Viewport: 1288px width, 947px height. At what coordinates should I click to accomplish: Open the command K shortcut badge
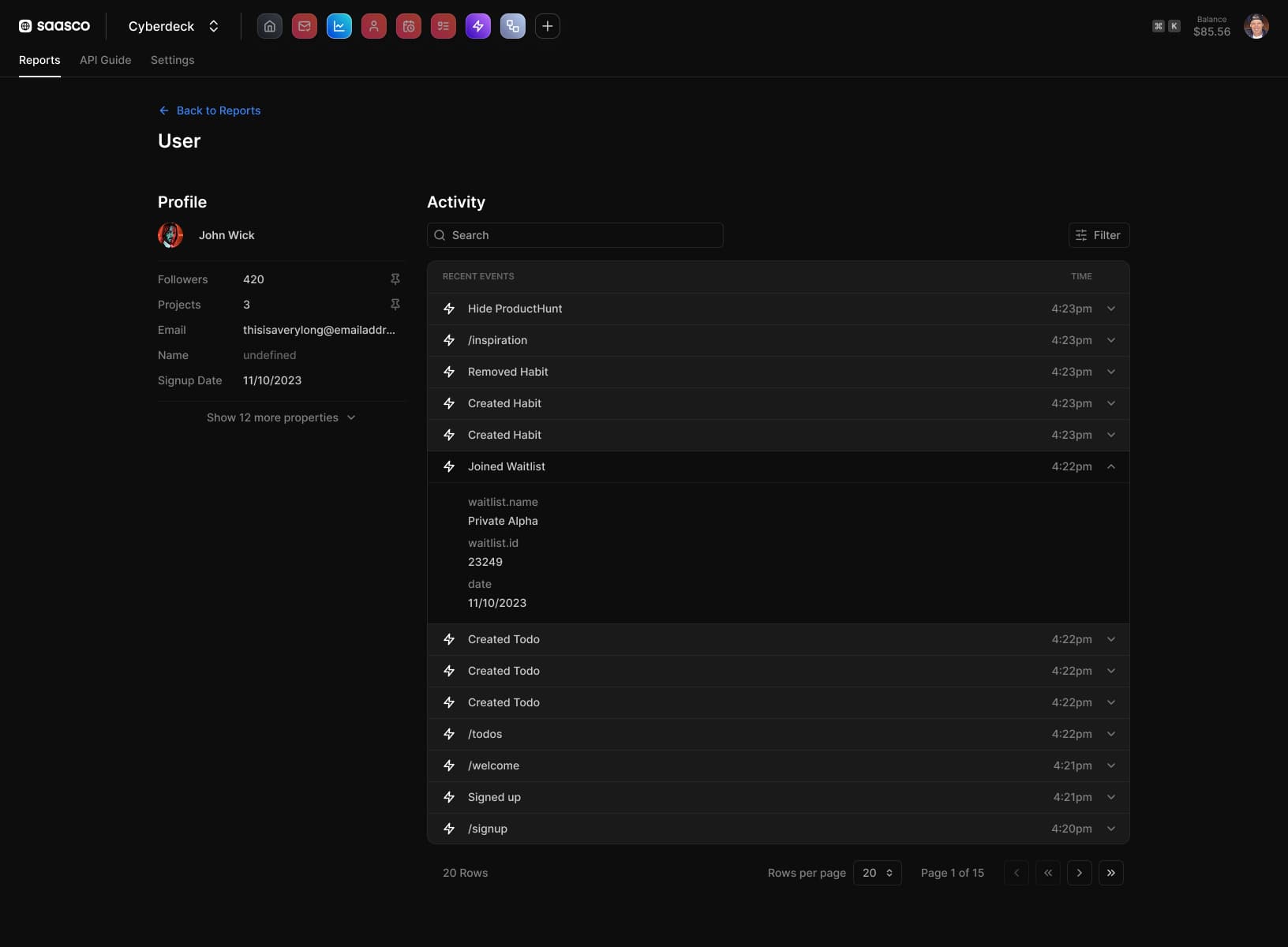pos(1166,26)
